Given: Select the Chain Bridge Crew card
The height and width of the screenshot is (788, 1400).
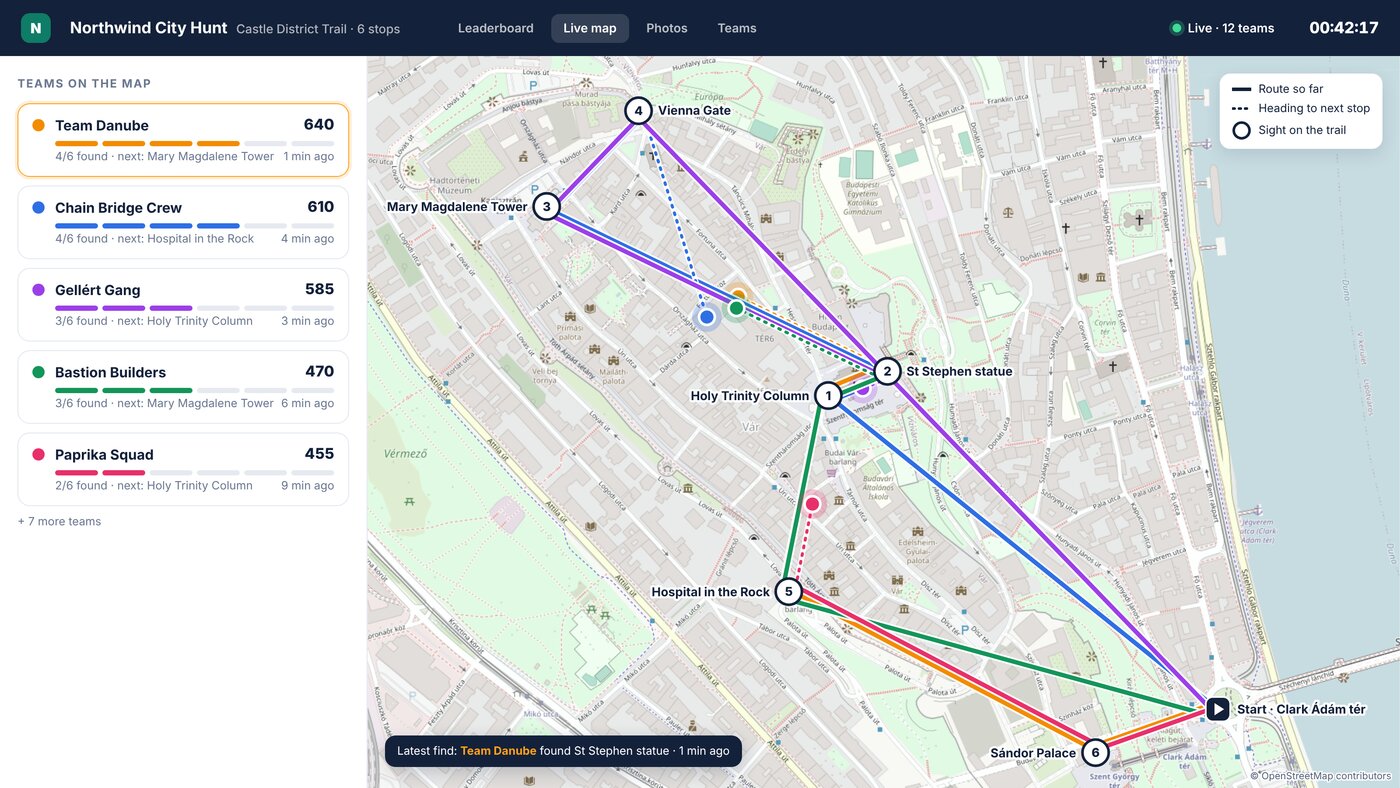Looking at the screenshot, I should tap(183, 222).
